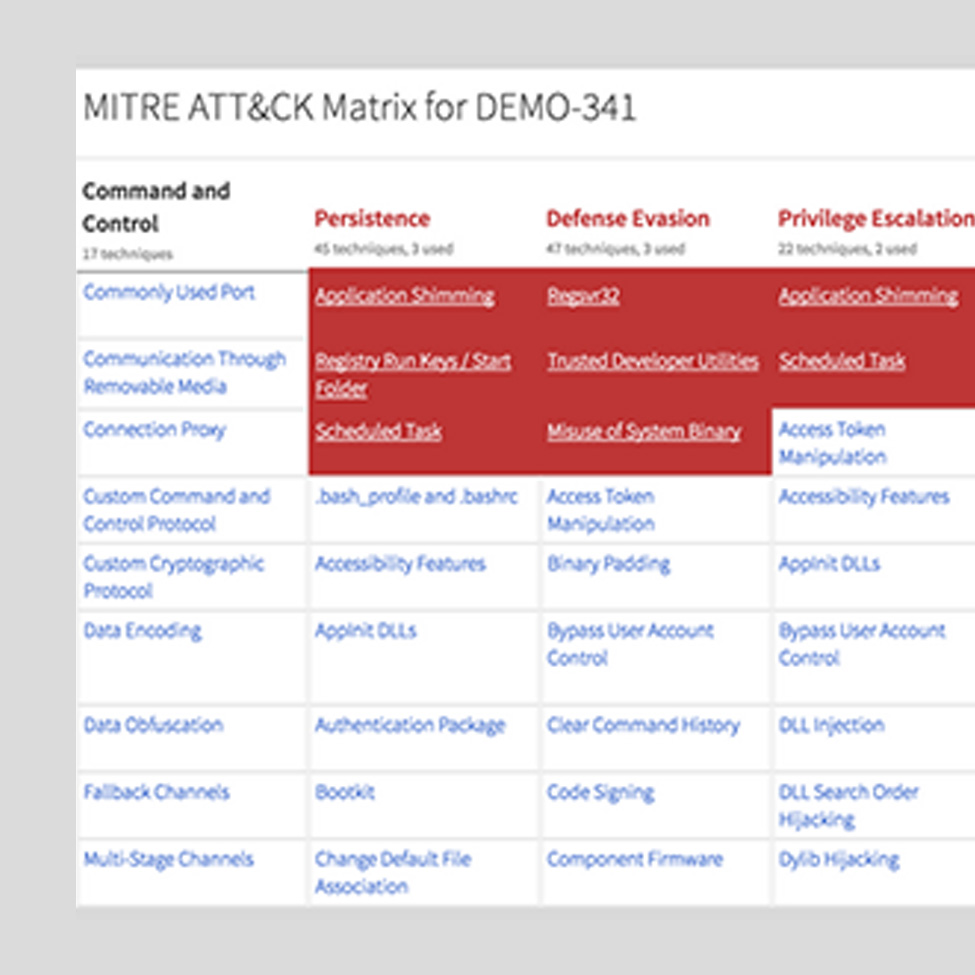Open the Commonly Used Port technique link
This screenshot has height=975, width=975.
pos(169,293)
